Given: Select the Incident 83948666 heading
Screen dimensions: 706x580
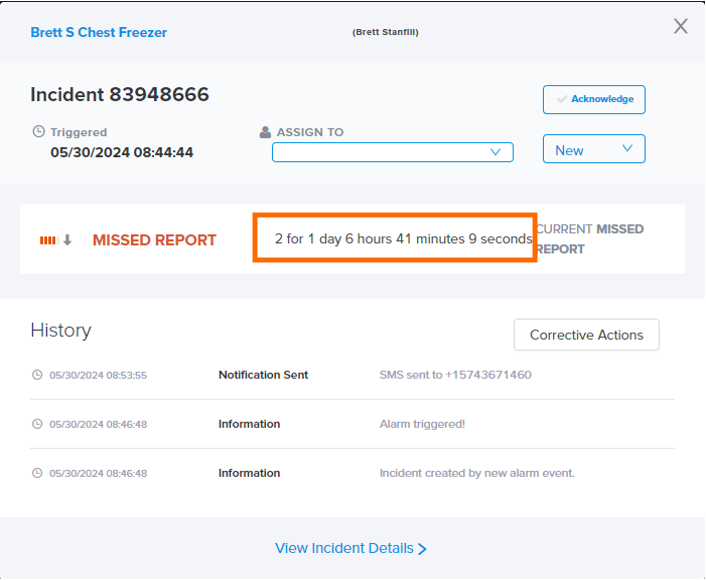Looking at the screenshot, I should click(x=120, y=95).
